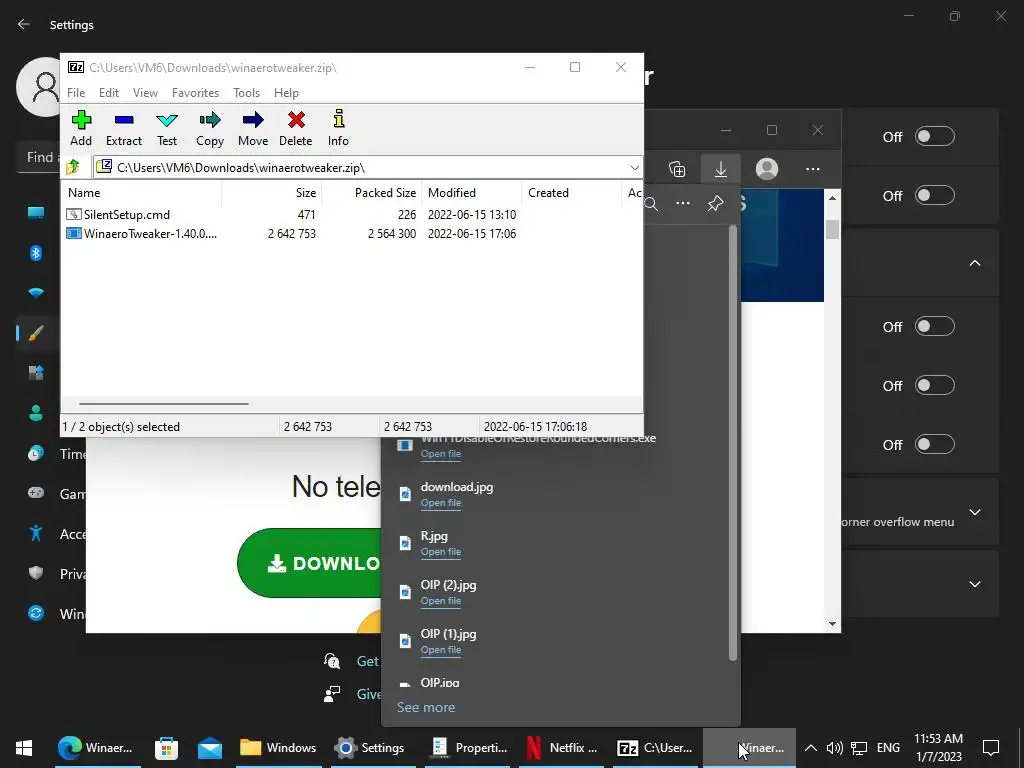The width and height of the screenshot is (1024, 768).
Task: Search downloads in Edge downloads panel
Action: pos(651,204)
